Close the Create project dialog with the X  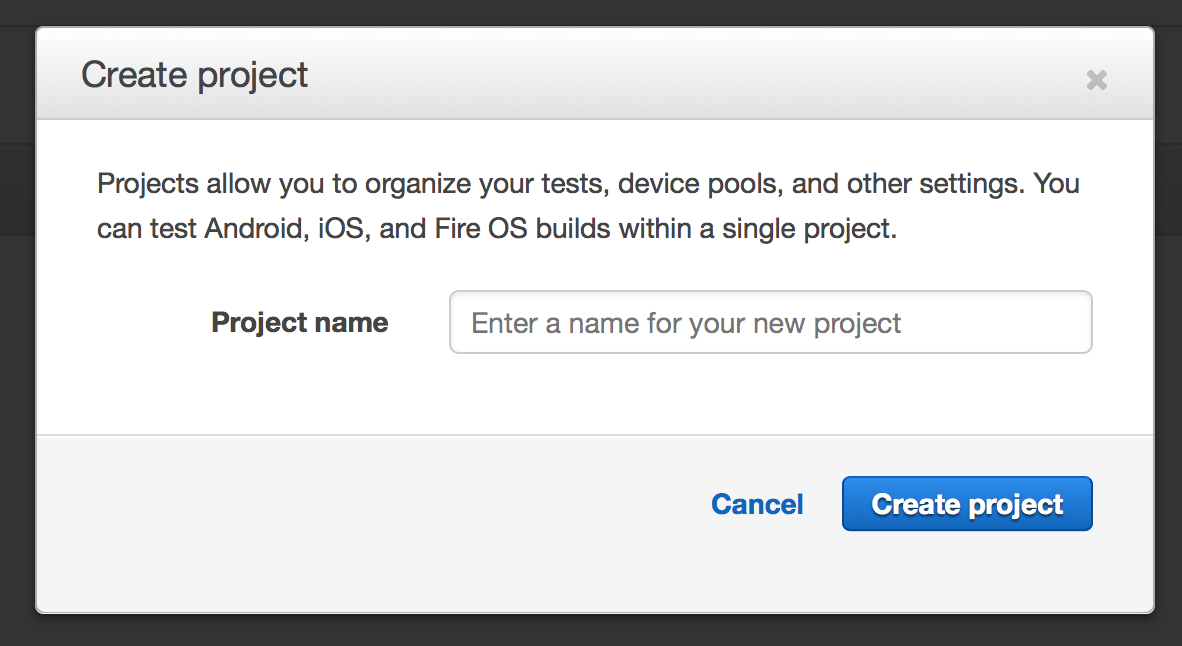[x=1096, y=80]
